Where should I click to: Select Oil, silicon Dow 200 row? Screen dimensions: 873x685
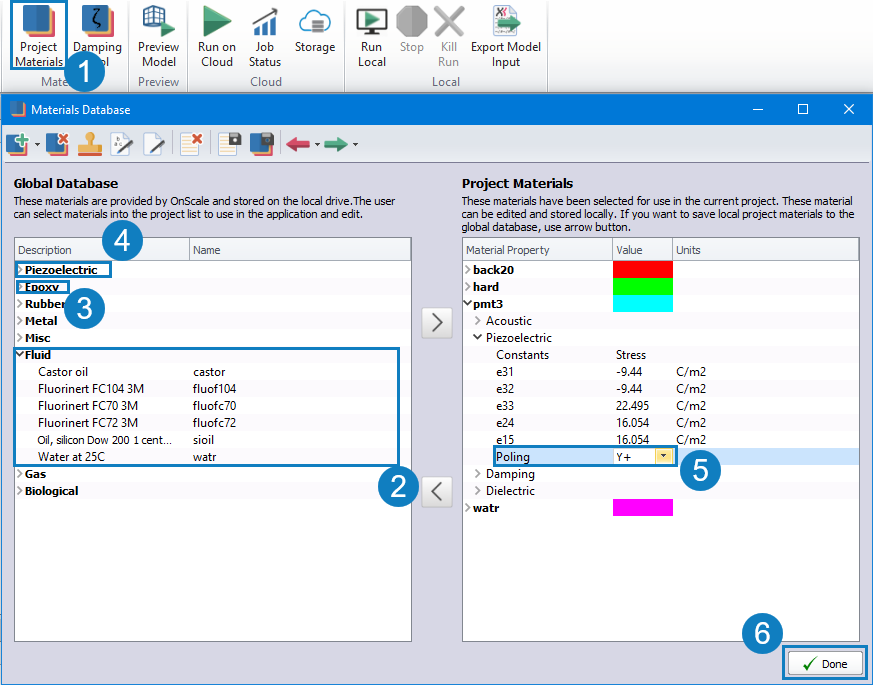pos(213,440)
